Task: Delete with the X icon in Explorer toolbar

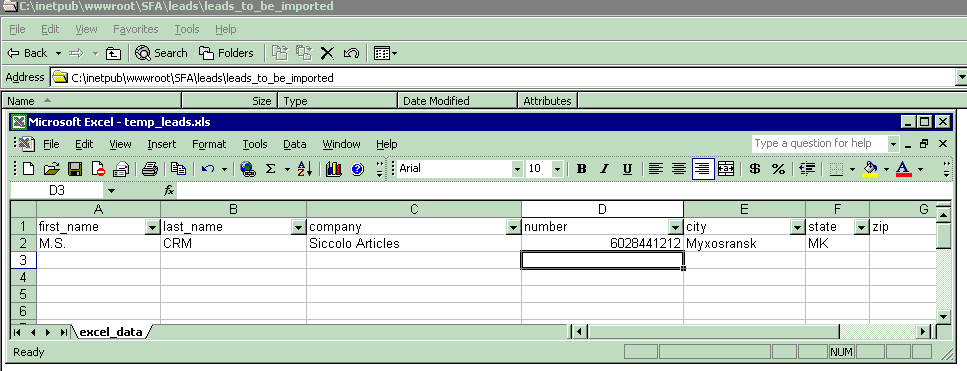Action: point(327,54)
